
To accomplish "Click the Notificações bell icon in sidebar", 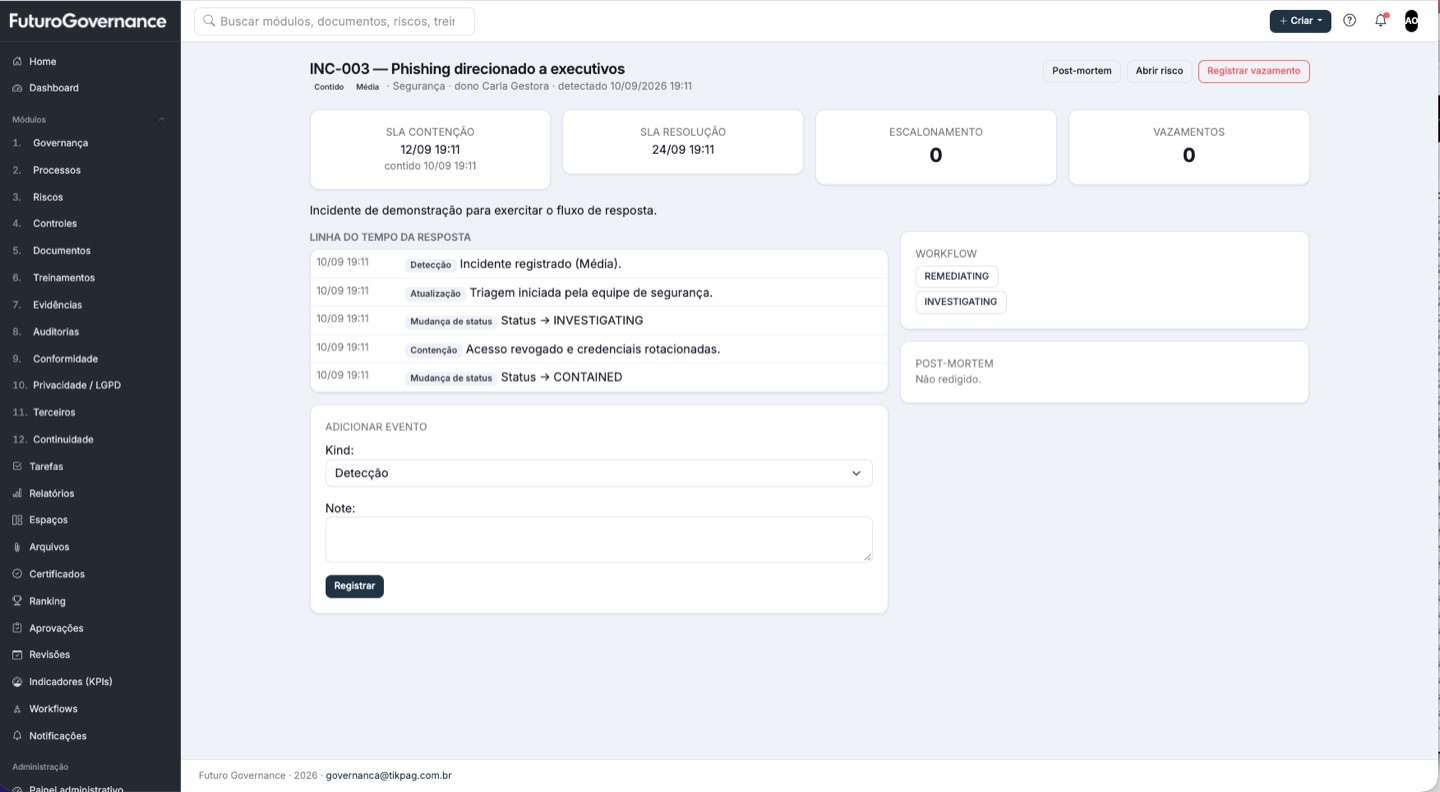I will (17, 736).
